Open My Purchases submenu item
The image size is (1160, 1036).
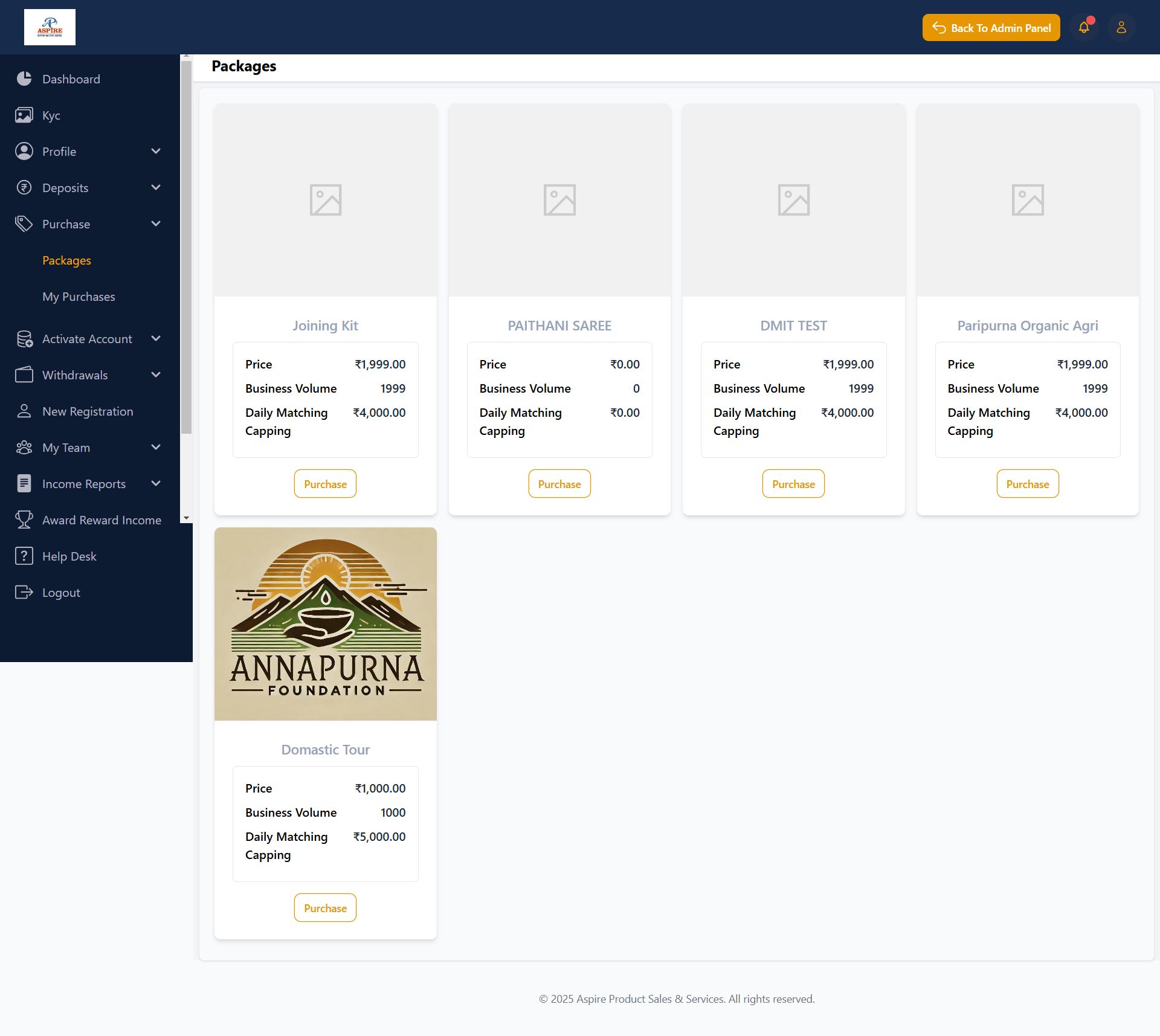pyautogui.click(x=79, y=297)
